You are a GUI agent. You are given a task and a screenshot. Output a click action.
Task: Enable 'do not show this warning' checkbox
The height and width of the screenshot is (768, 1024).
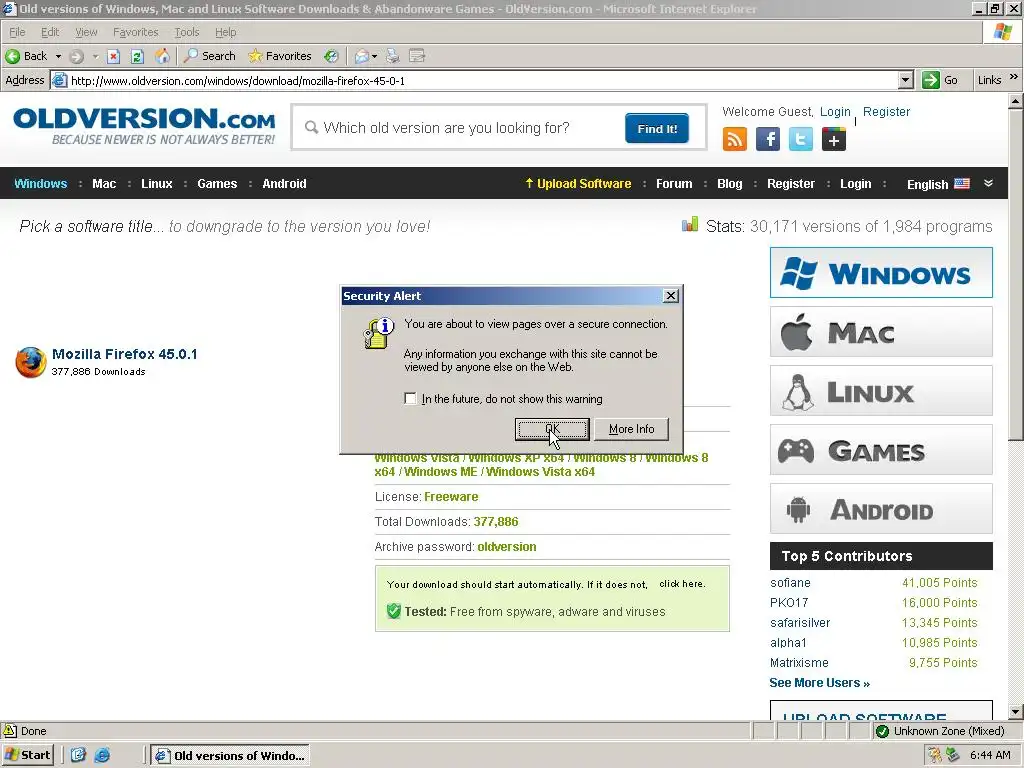coord(410,398)
